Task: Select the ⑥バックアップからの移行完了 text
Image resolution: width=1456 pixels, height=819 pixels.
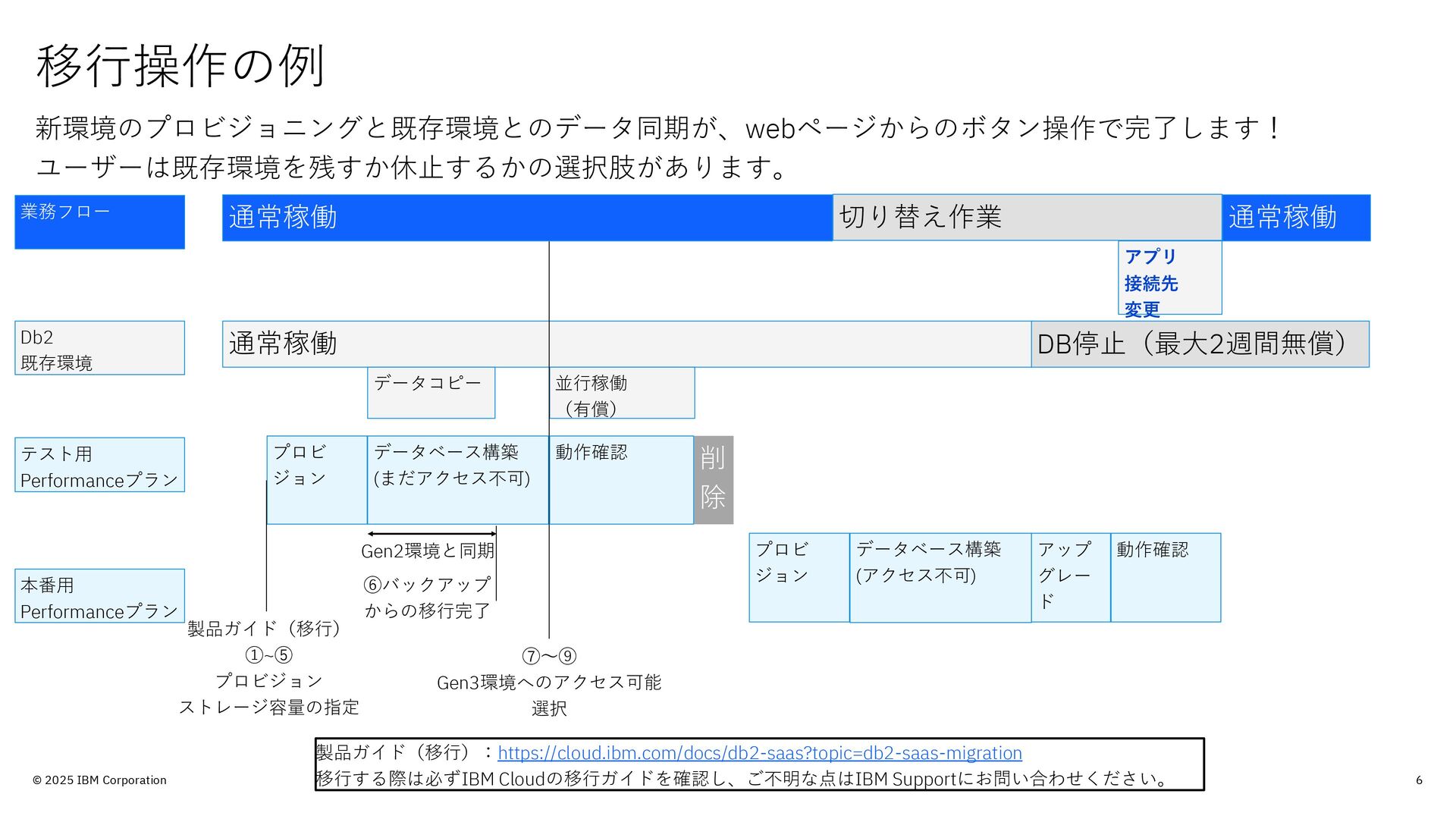Action: point(427,598)
